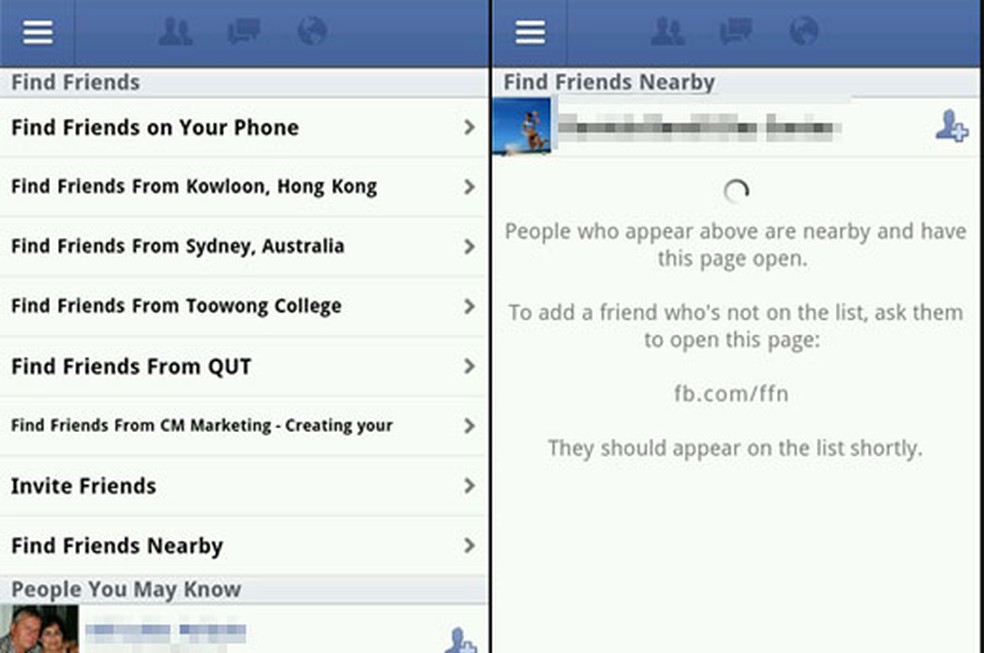Open Find Friends Nearby entry
Viewport: 984px width, 653px height.
(x=243, y=546)
